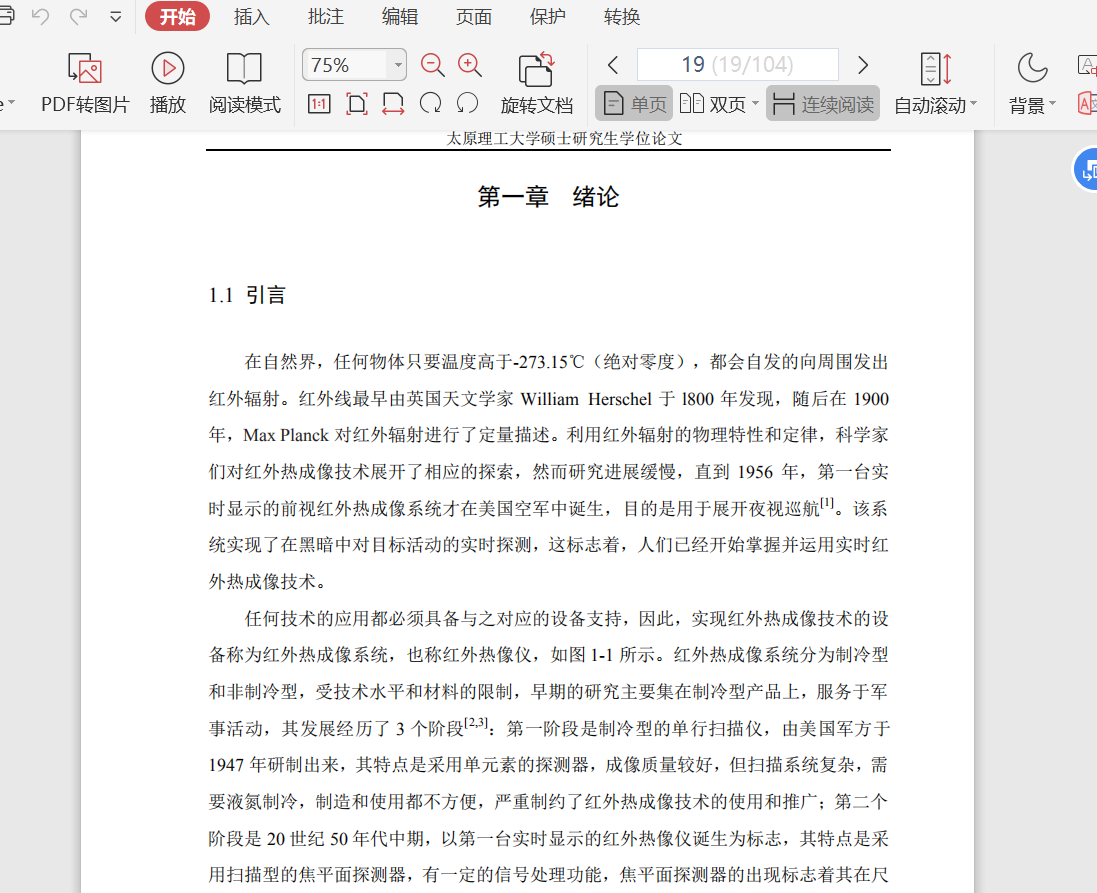Expand the 自动滚动 dropdown arrow

[x=974, y=104]
